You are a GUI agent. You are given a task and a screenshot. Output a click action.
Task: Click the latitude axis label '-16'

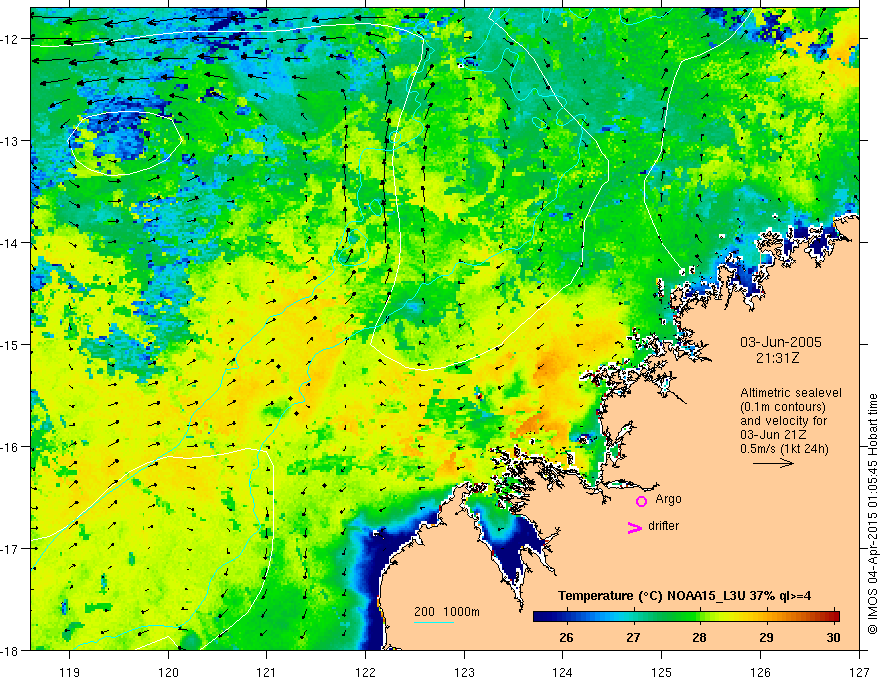[11, 447]
